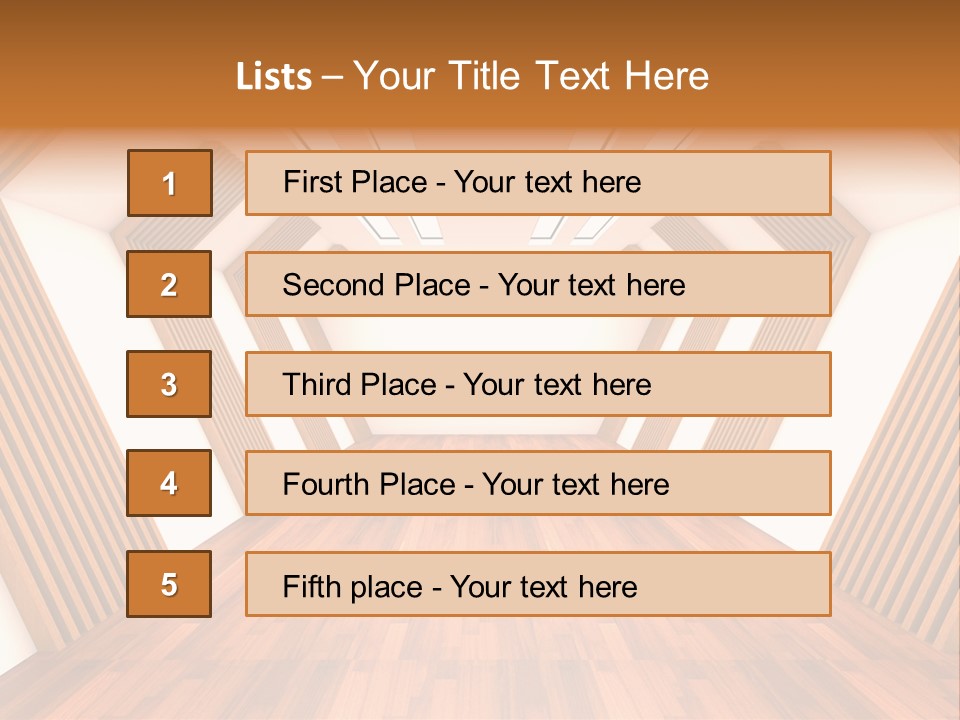Screen dimensions: 960x720
Task: Select the number 1 box
Action: 170,183
